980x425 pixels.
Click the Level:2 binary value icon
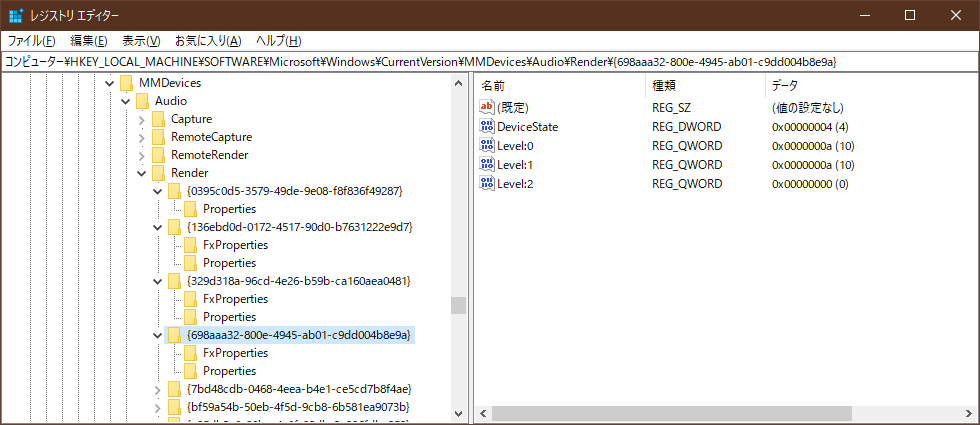[488, 184]
